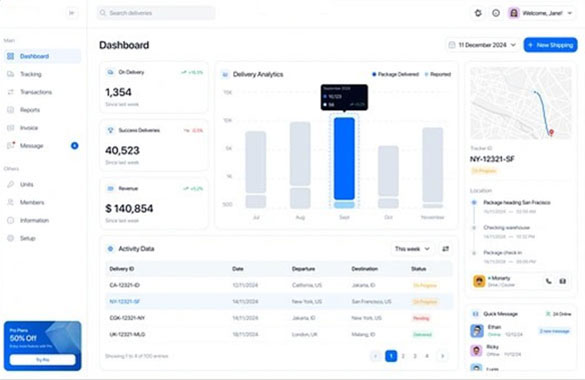Select row UK-12321-MLG
This screenshot has width=585, height=380.
[x=279, y=335]
